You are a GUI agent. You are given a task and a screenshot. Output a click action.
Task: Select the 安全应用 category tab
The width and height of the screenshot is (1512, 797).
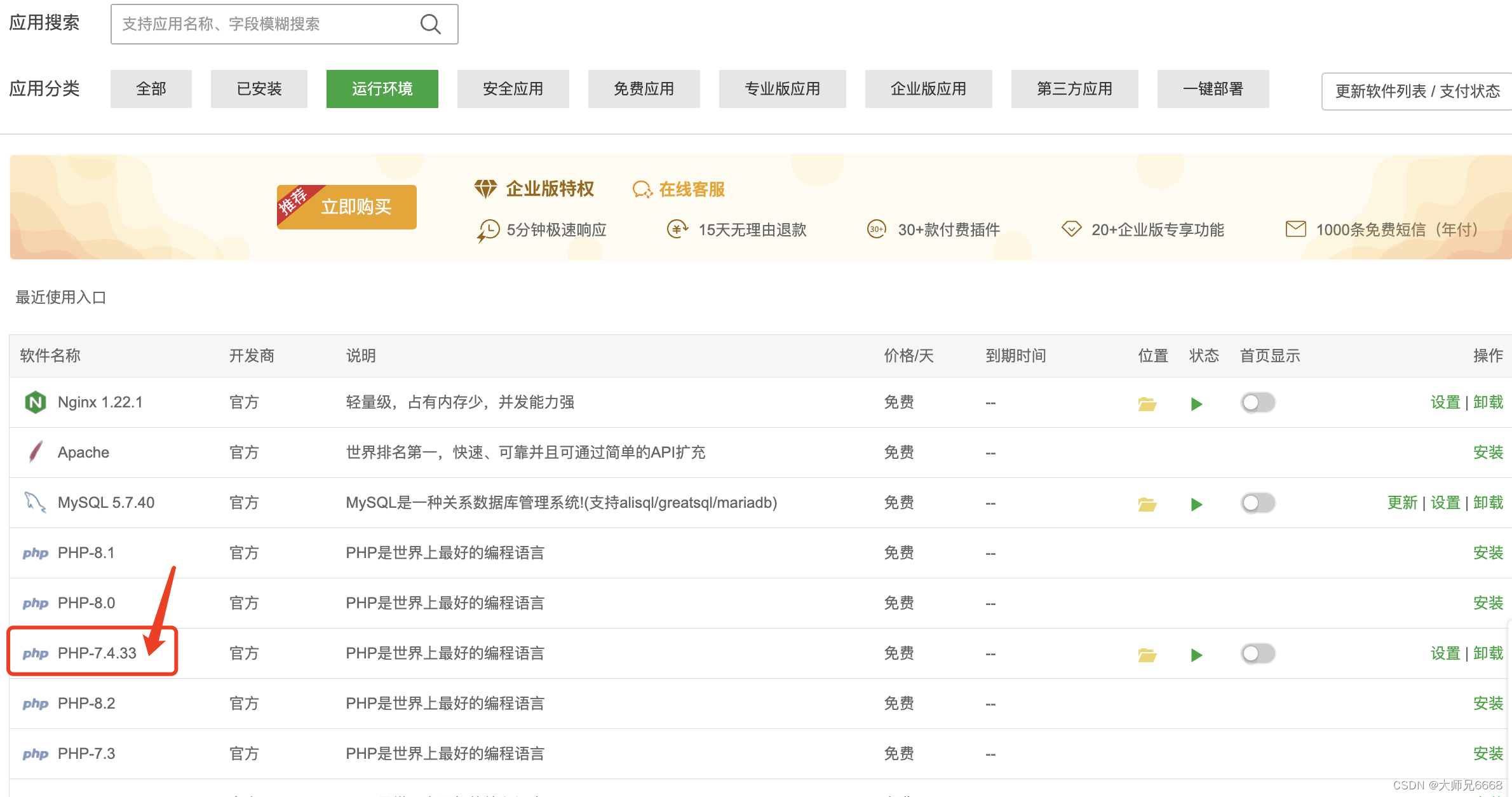(x=513, y=89)
